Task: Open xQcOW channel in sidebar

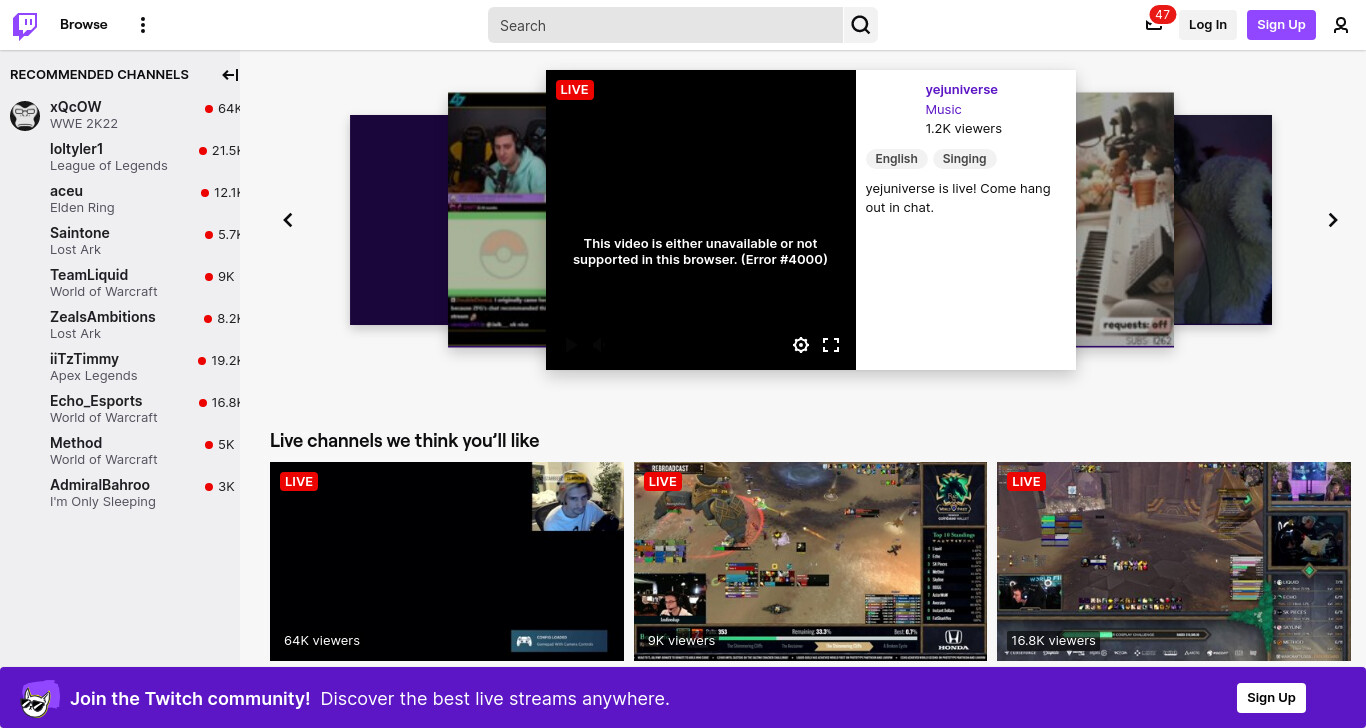Action: pyautogui.click(x=120, y=115)
